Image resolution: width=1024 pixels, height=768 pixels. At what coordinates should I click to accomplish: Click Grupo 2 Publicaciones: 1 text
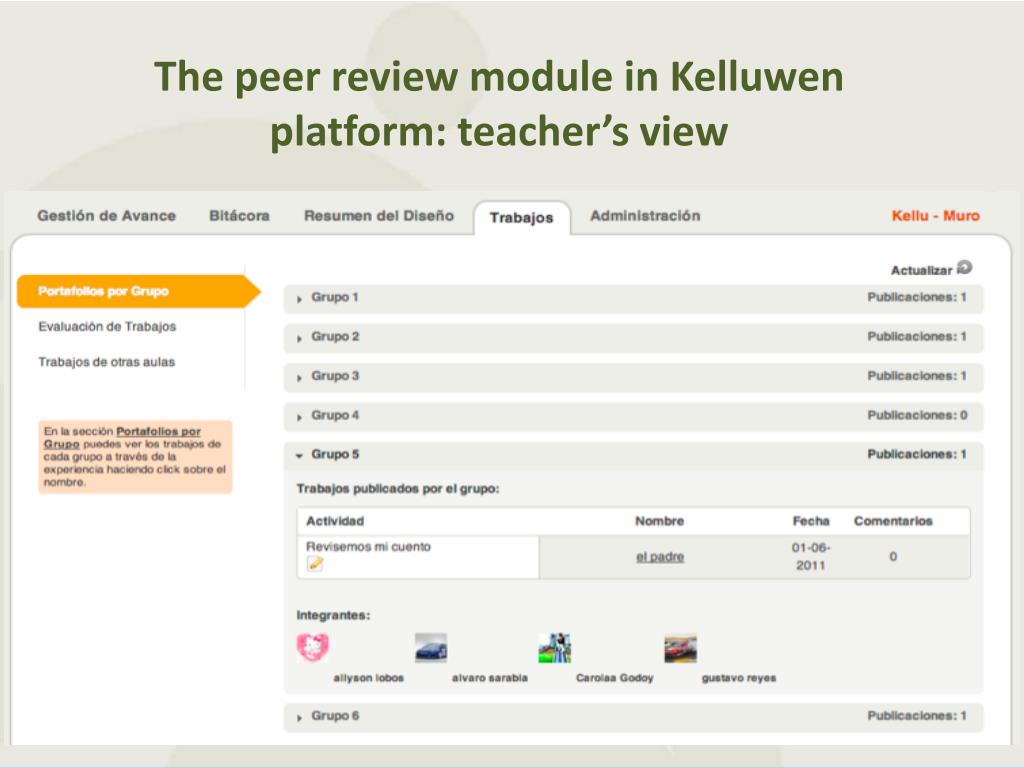[x=917, y=336]
